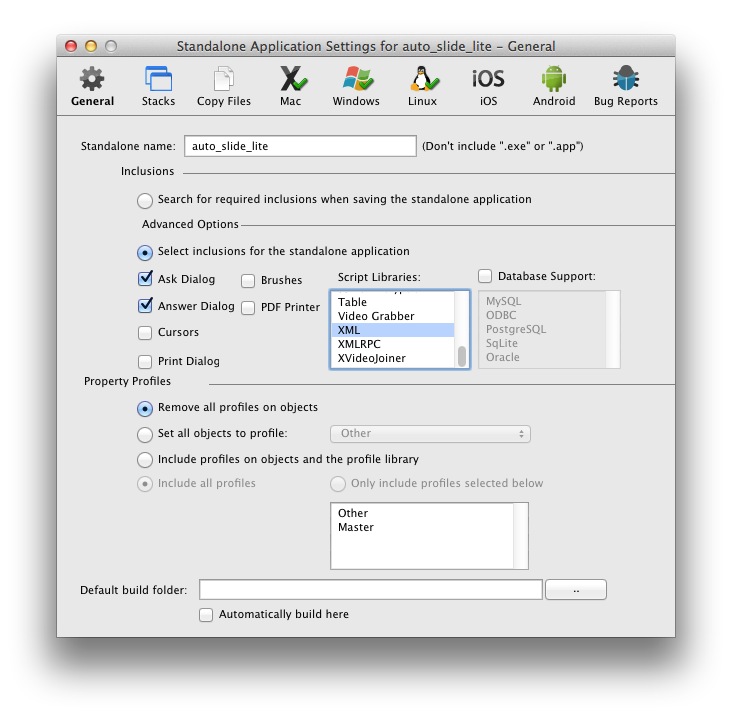Select Include profiles on objects and library

coord(145,460)
